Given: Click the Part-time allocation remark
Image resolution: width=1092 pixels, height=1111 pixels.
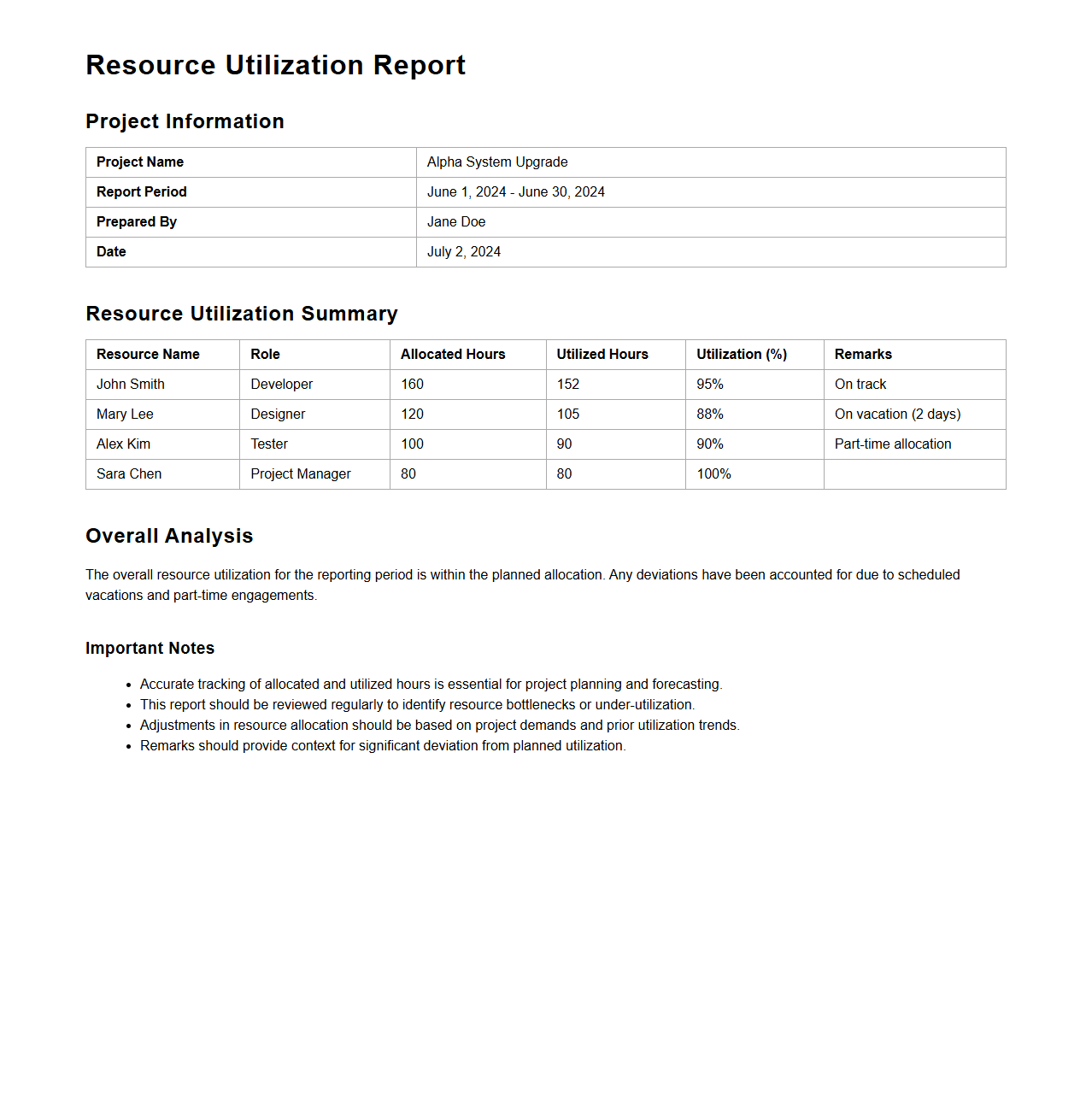Looking at the screenshot, I should click(x=893, y=444).
